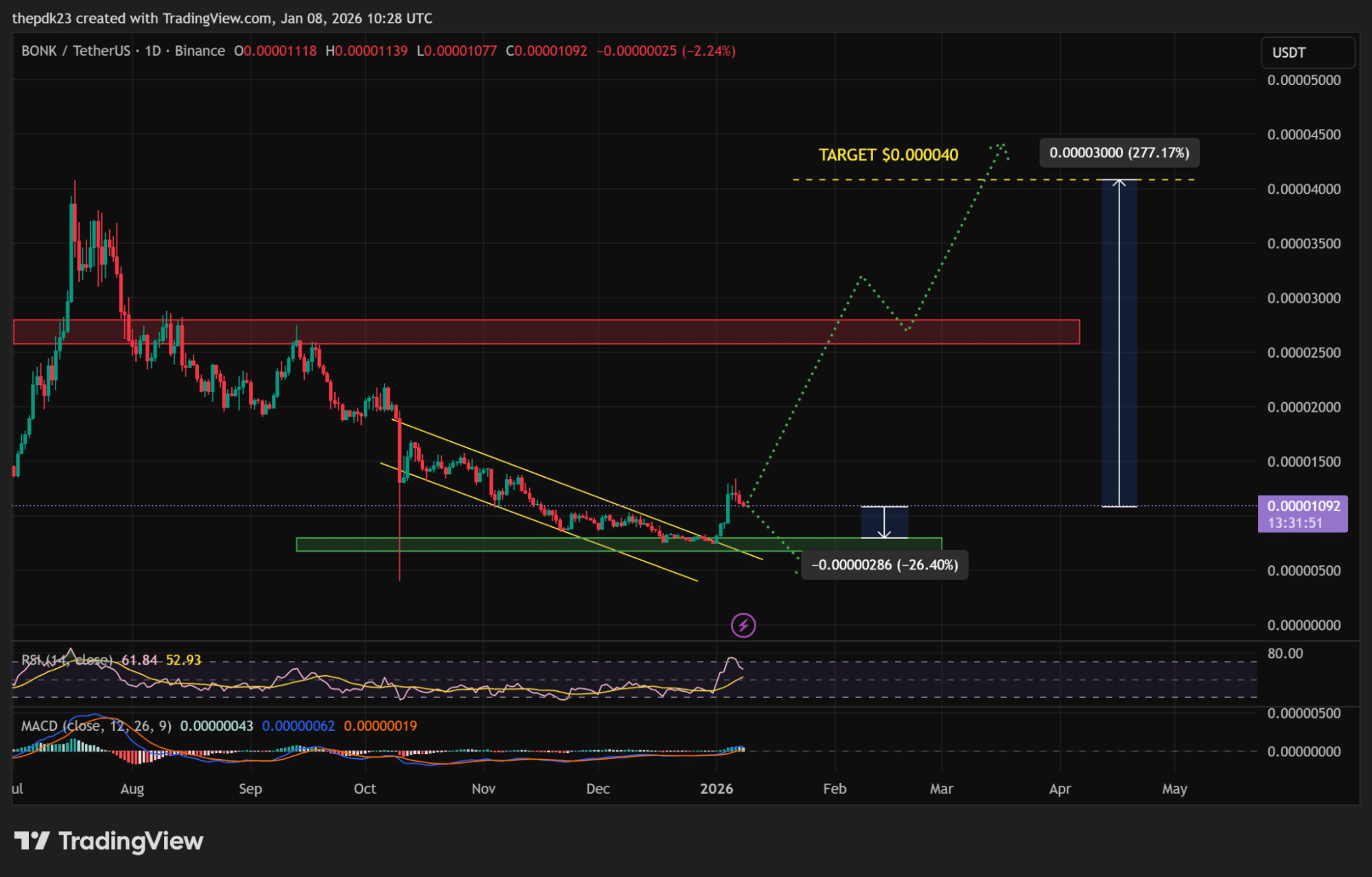1372x877 pixels.
Task: Click the 0.00004000 price scale label
Action: [x=1303, y=189]
